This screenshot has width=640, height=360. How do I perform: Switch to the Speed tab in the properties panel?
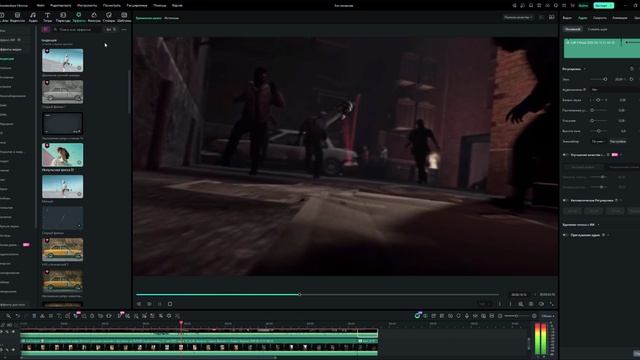tap(600, 18)
